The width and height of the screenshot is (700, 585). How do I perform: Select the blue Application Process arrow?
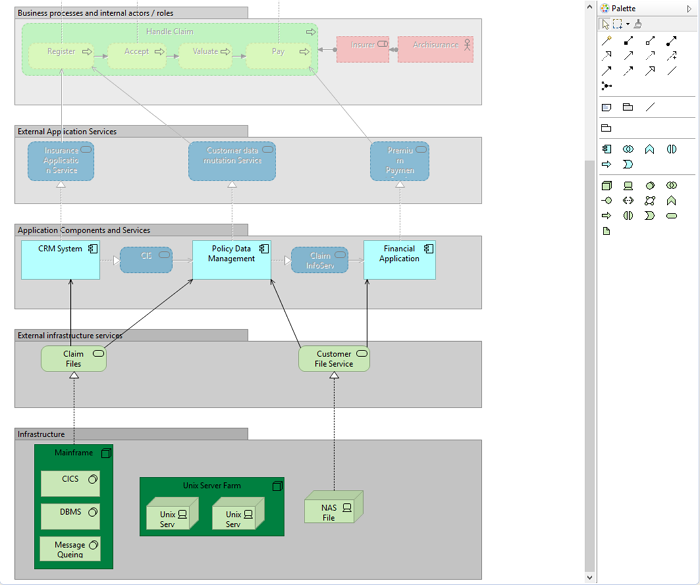pos(606,164)
